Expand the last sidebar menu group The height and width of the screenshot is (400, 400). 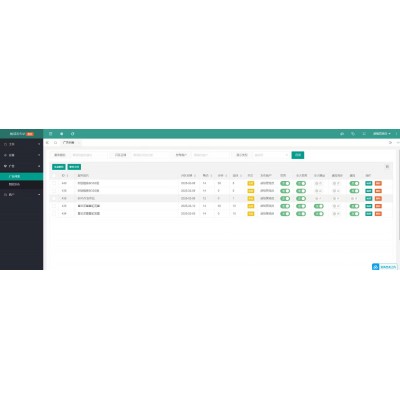pyautogui.click(x=21, y=194)
